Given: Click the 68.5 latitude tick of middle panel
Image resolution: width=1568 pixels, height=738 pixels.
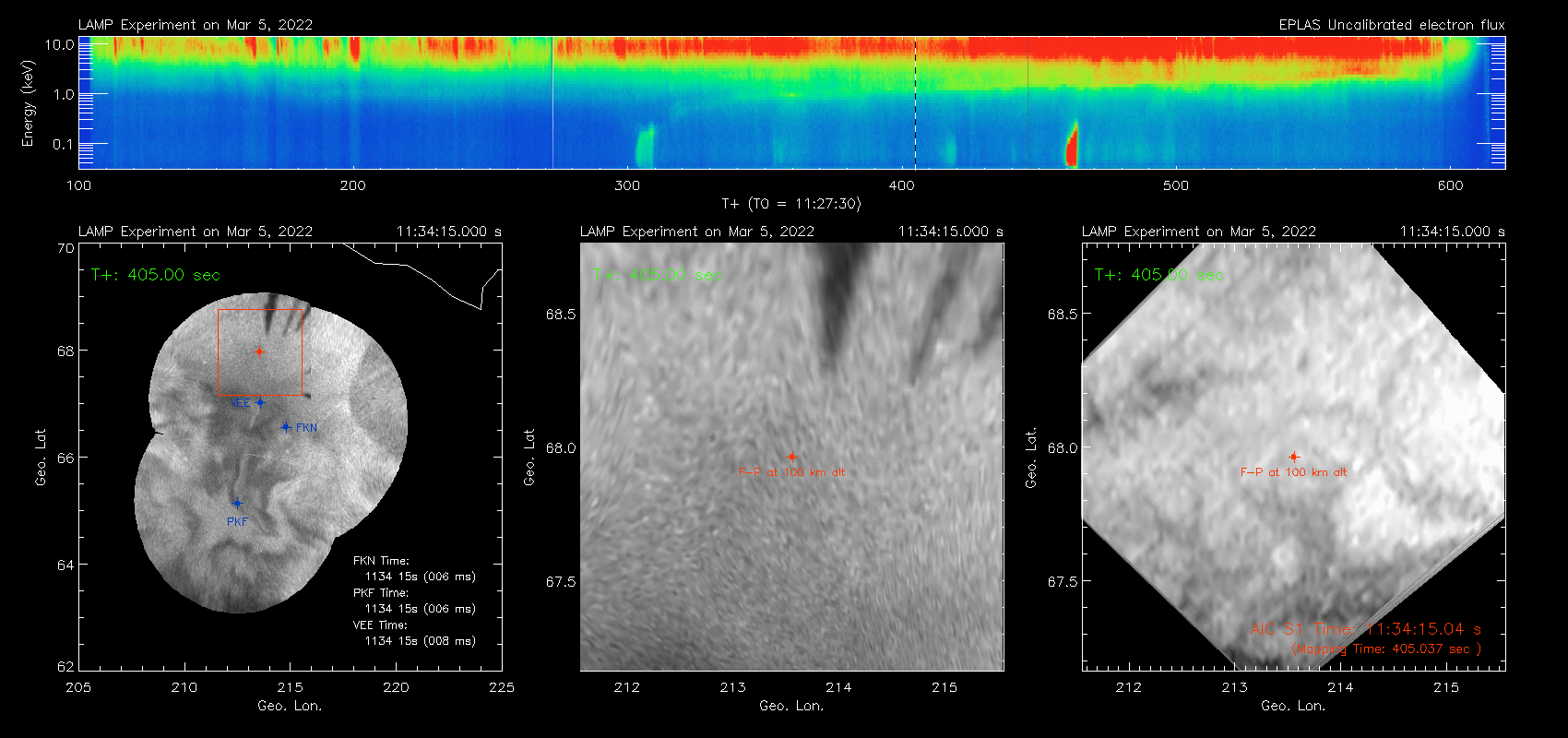Looking at the screenshot, I should tap(561, 315).
